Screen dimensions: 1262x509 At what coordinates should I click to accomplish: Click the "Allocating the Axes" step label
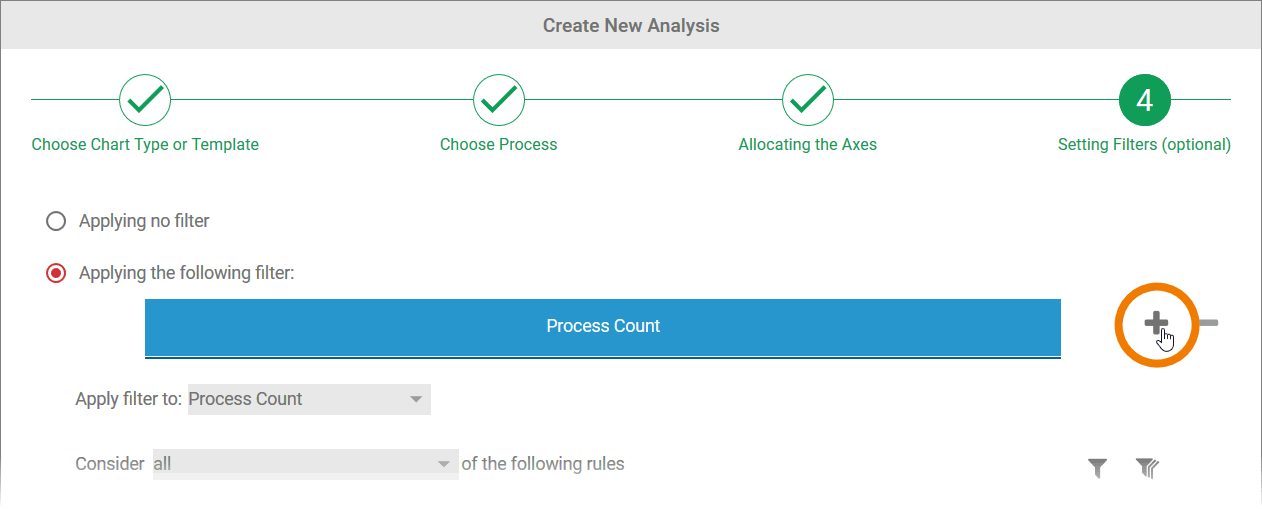807,144
